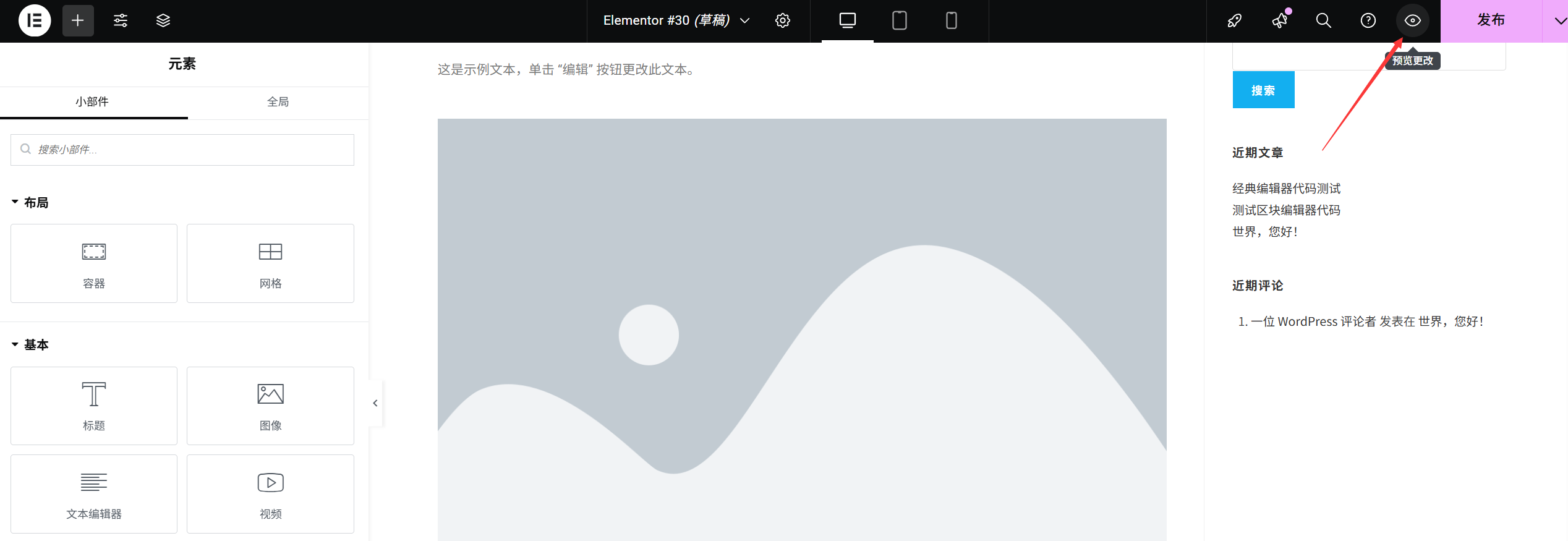The width and height of the screenshot is (1568, 541).
Task: Select the 图像 image widget
Action: (x=270, y=406)
